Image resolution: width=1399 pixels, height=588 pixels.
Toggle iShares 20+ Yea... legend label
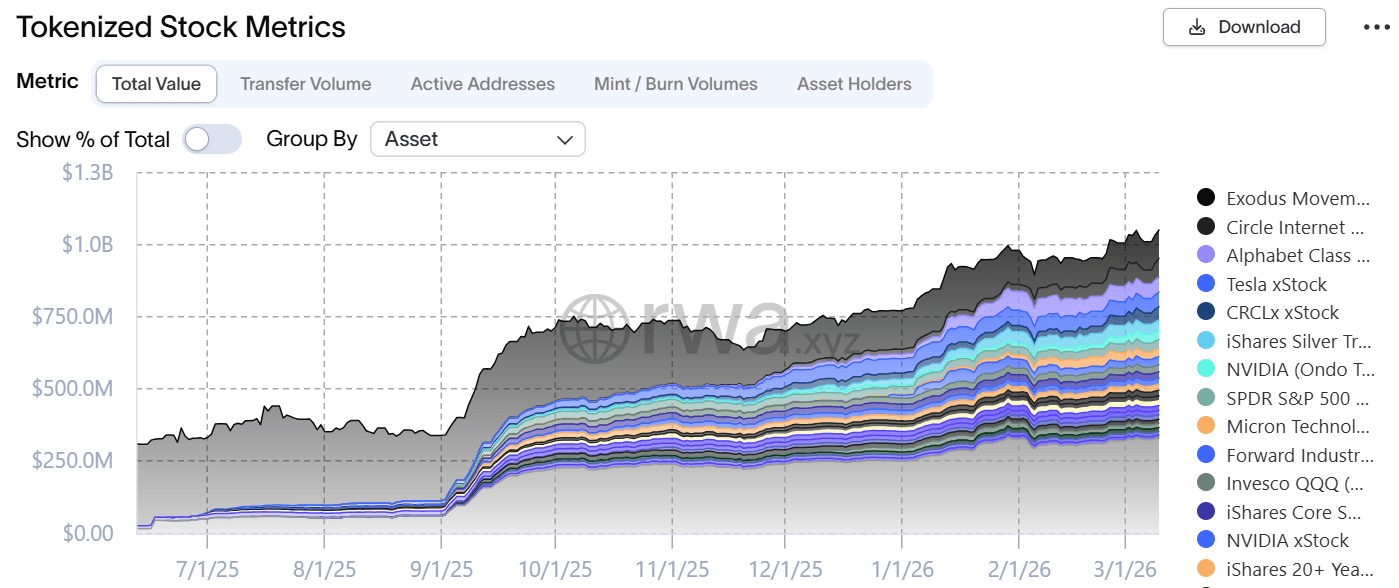1298,569
